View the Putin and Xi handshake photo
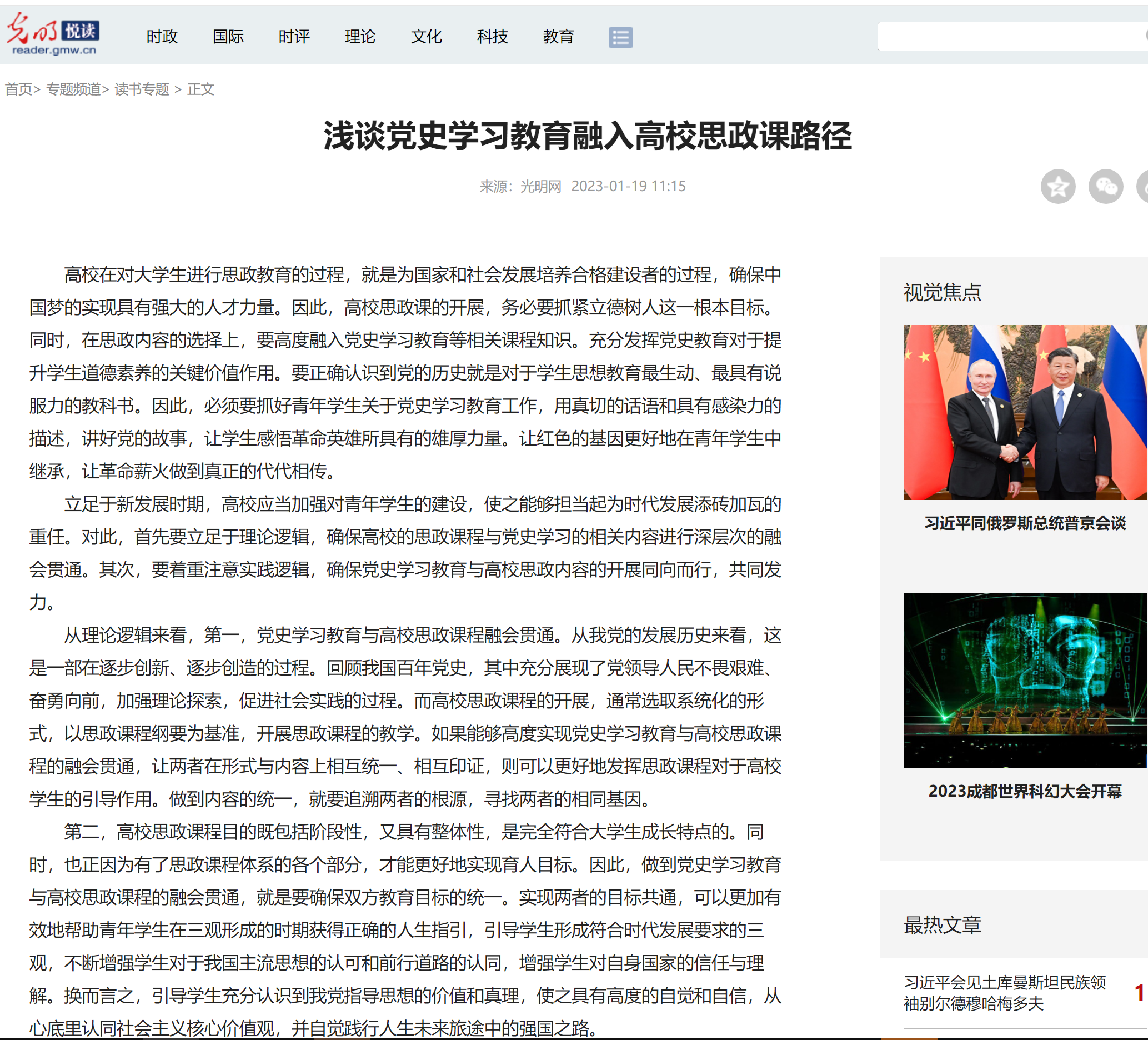1148x1040 pixels. (1025, 411)
